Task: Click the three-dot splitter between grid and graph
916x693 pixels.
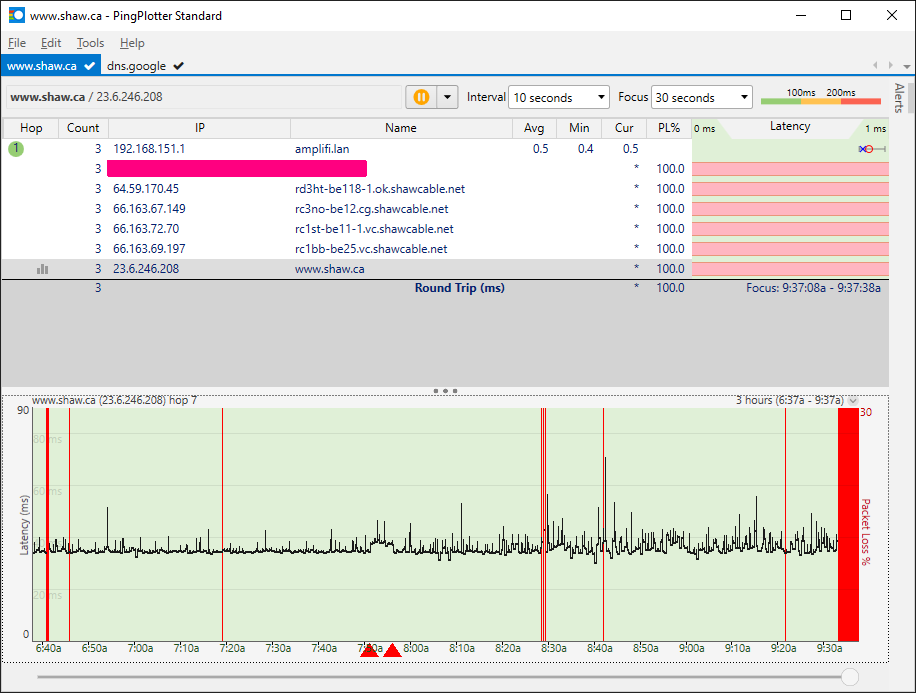Action: (445, 390)
